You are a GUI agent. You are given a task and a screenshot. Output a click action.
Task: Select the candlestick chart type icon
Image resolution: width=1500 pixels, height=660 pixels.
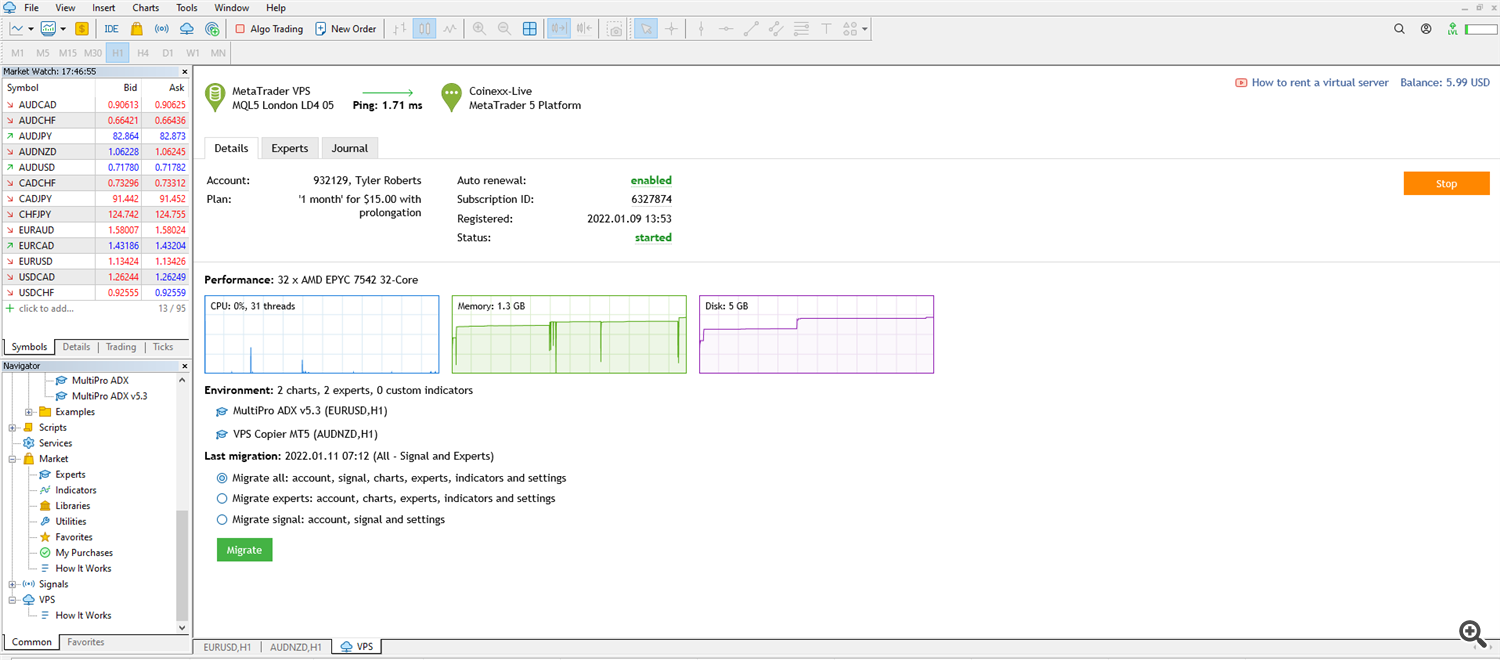click(425, 29)
